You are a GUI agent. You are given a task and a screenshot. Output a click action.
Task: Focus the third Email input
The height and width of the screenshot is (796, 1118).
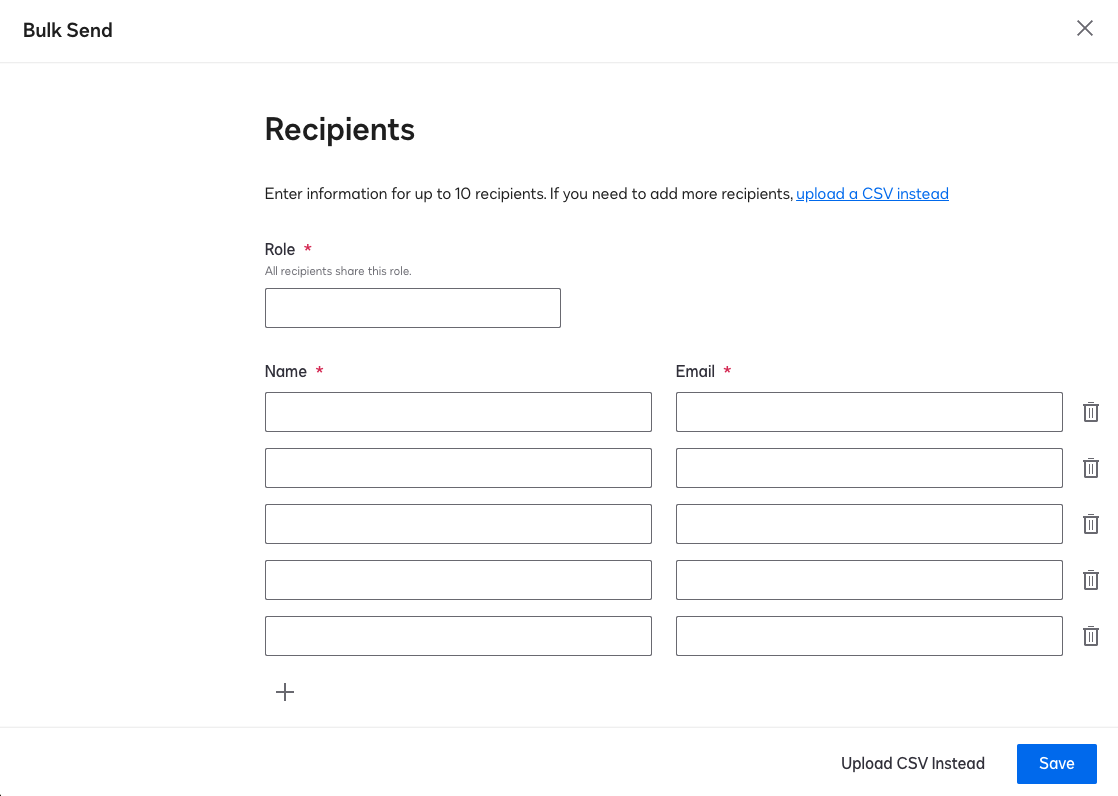click(x=869, y=524)
